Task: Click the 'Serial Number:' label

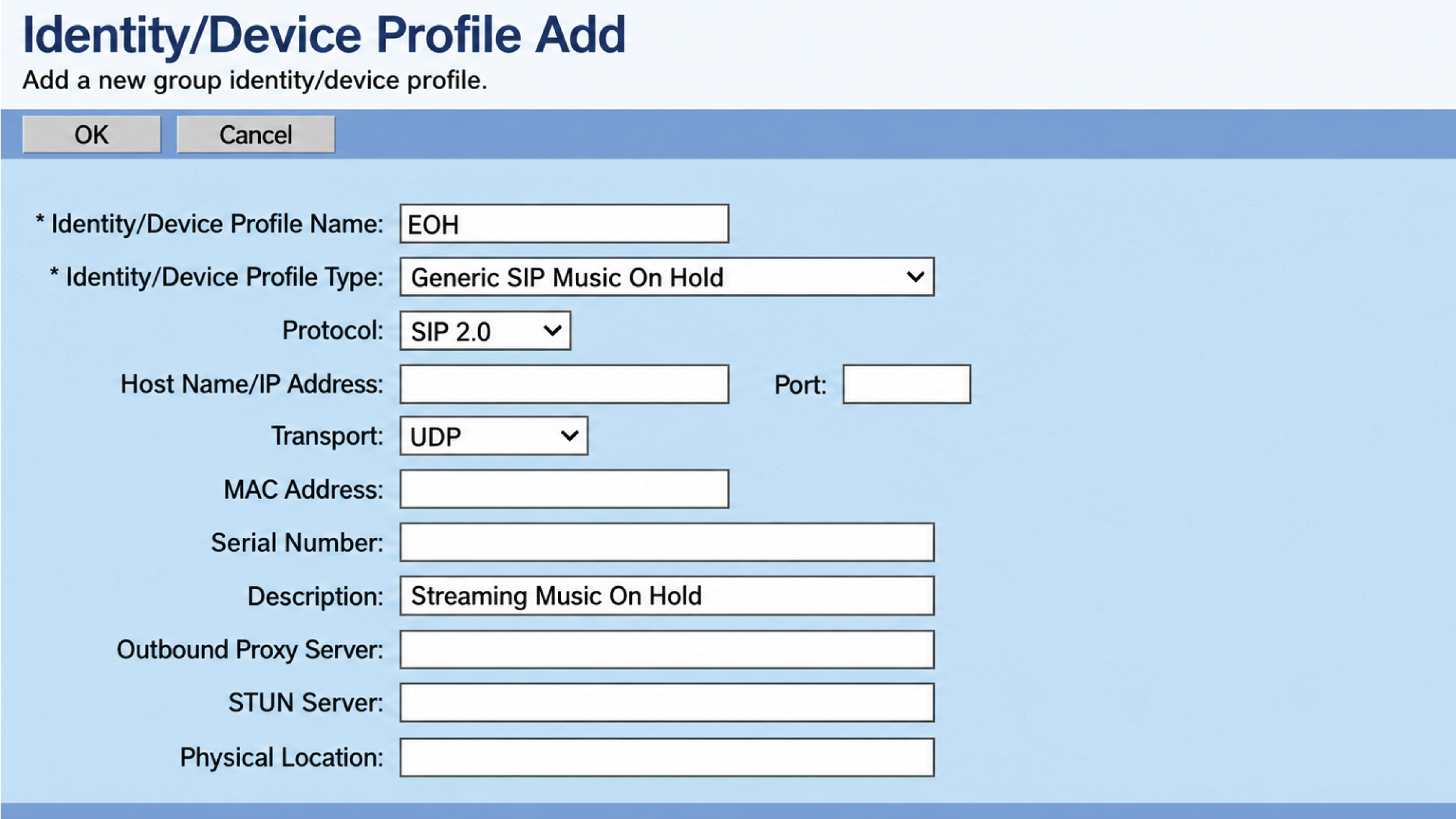Action: click(297, 543)
